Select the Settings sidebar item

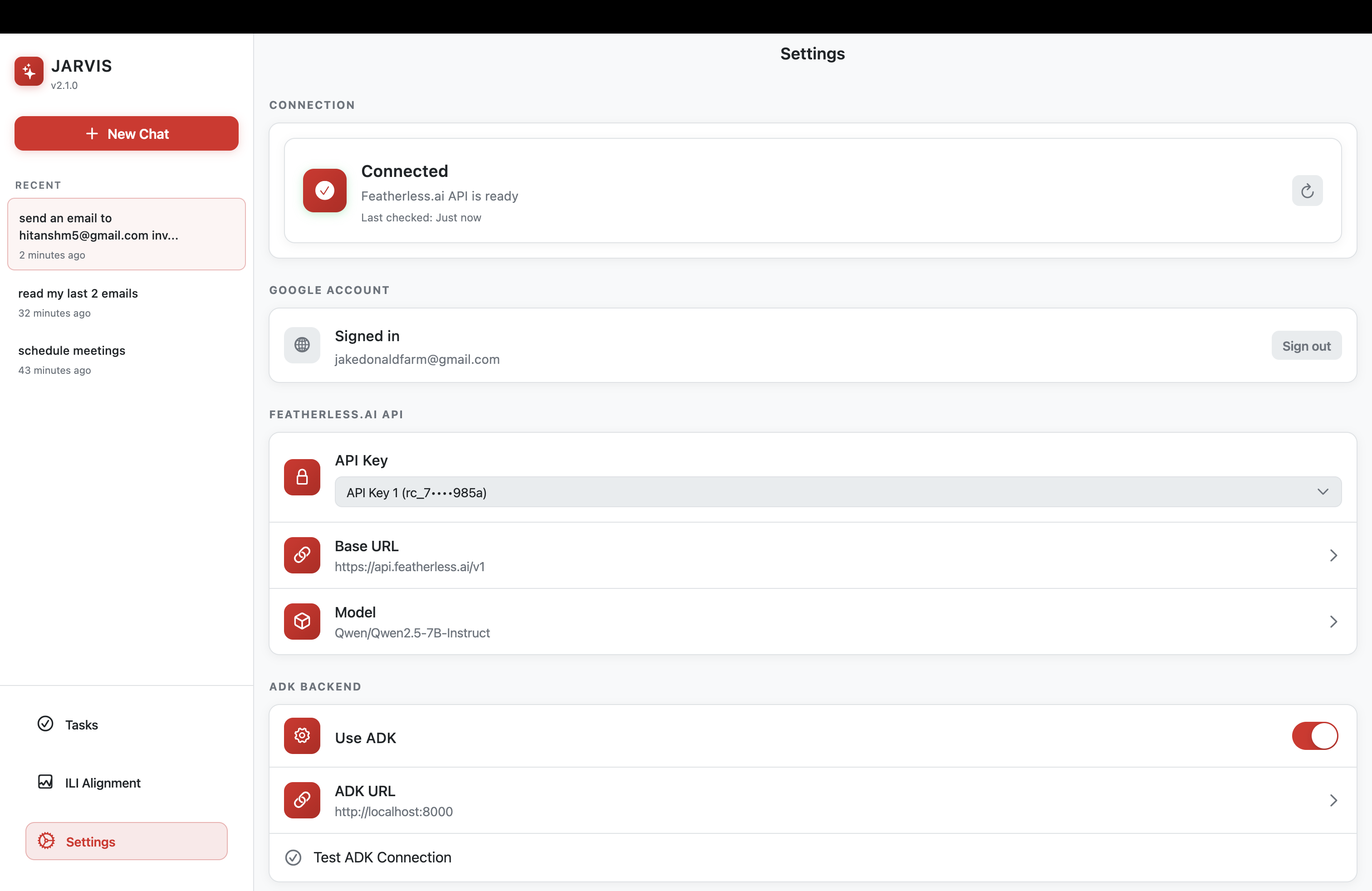(126, 842)
